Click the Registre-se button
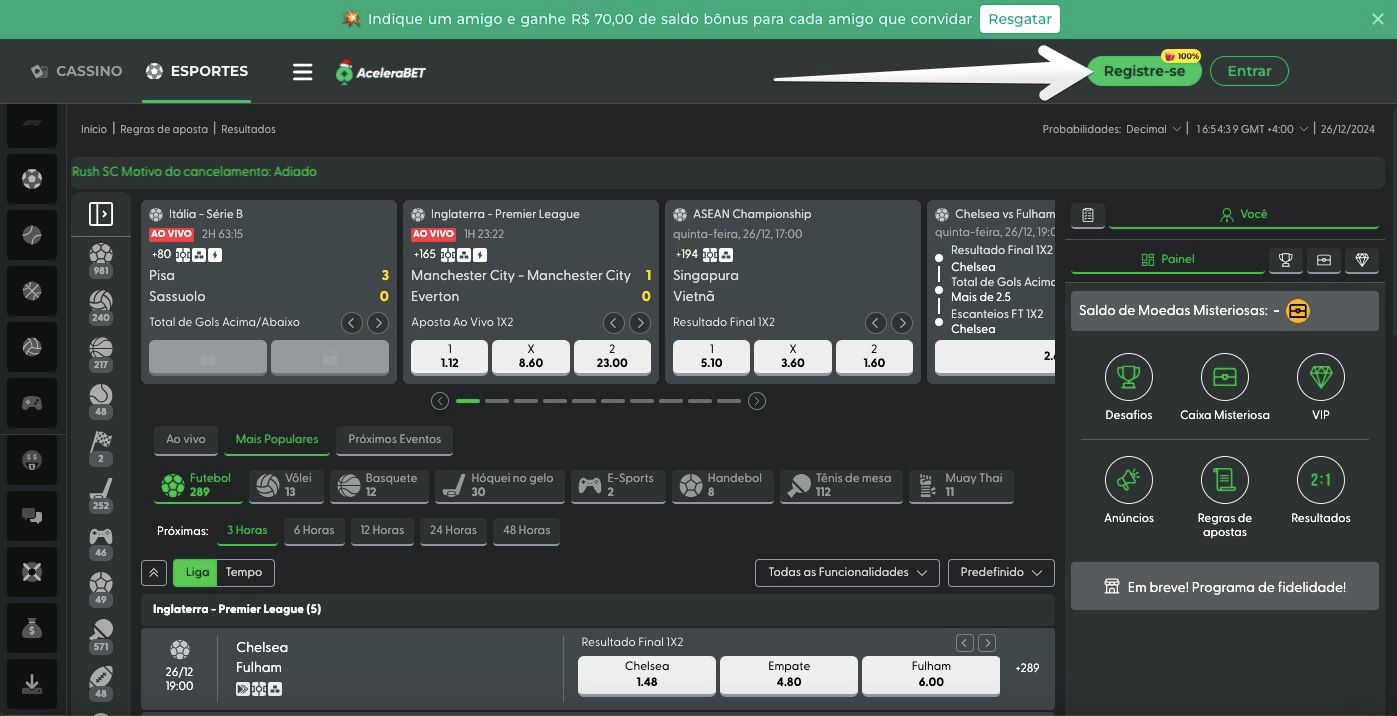Screen dimensions: 1397x716 click(x=1144, y=72)
